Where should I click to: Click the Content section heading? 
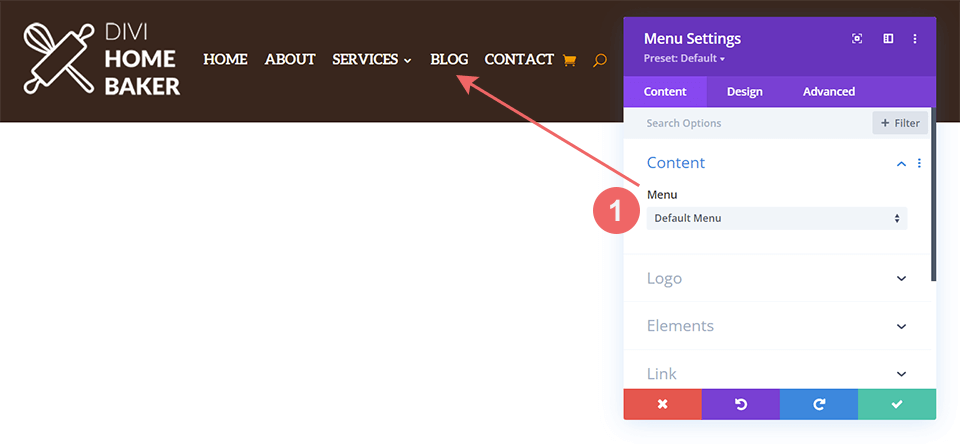pos(676,163)
